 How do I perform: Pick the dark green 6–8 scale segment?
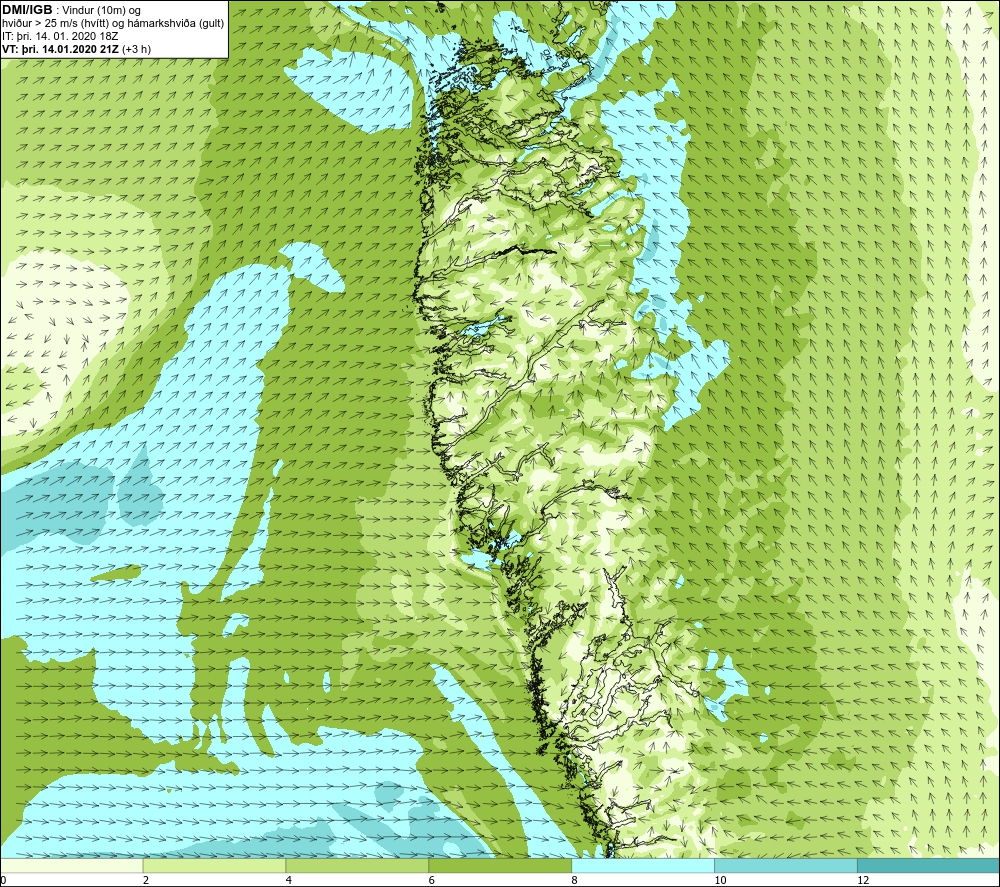coord(500,866)
